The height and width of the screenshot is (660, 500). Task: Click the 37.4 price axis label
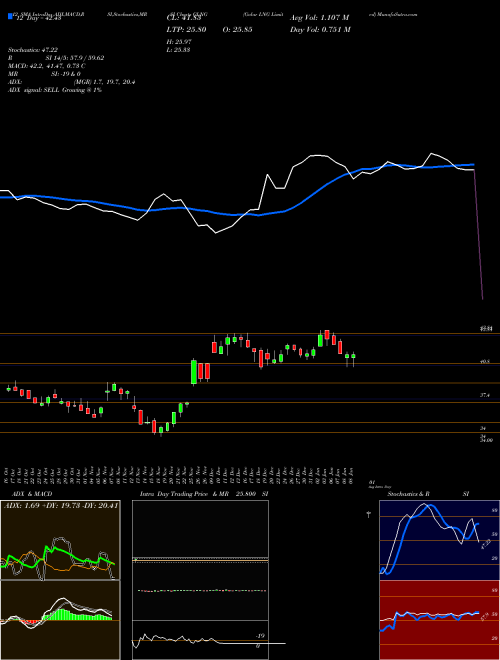[x=484, y=395]
